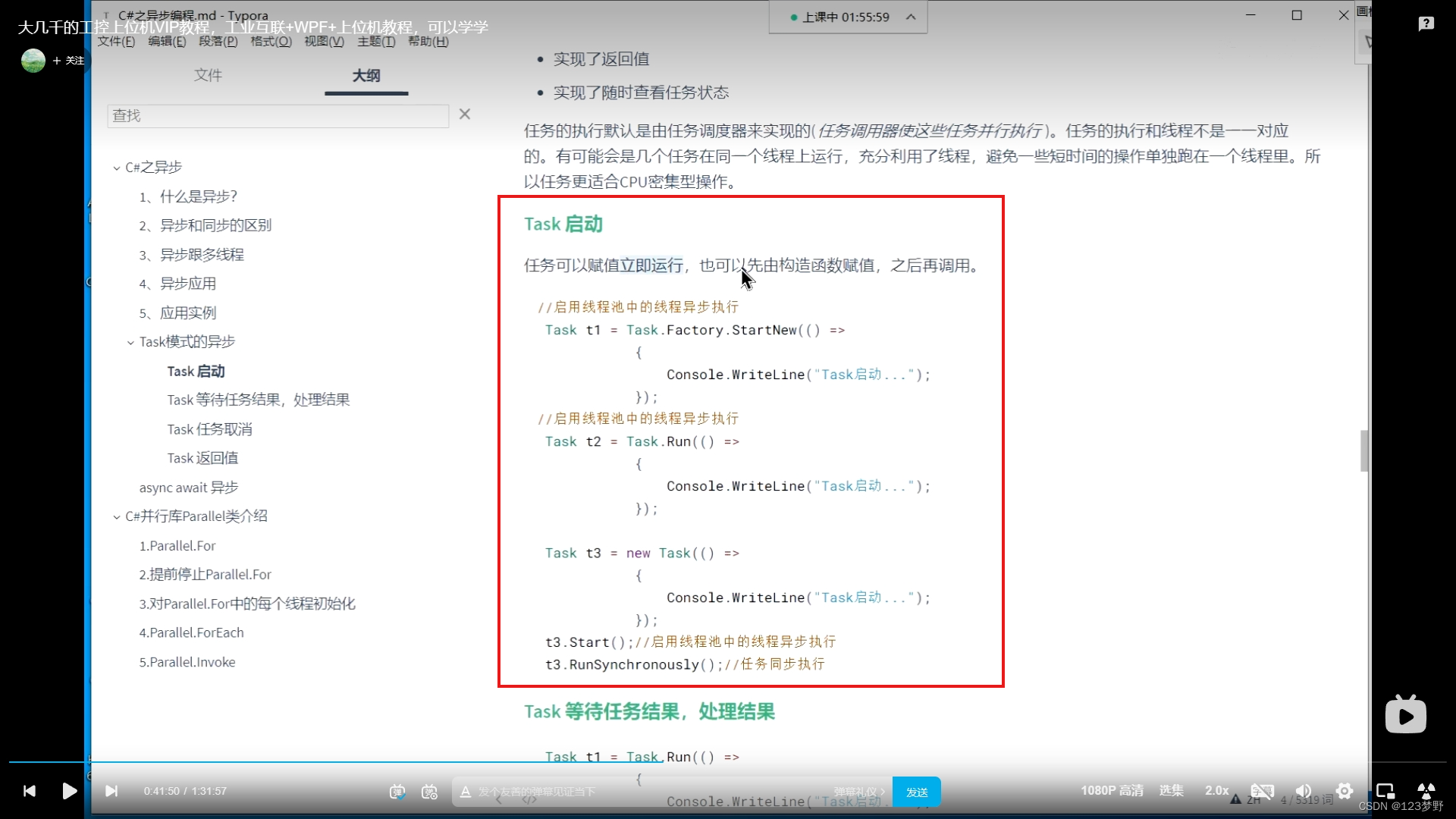The height and width of the screenshot is (819, 1456).
Task: Open 选集 episode list
Action: (1171, 791)
